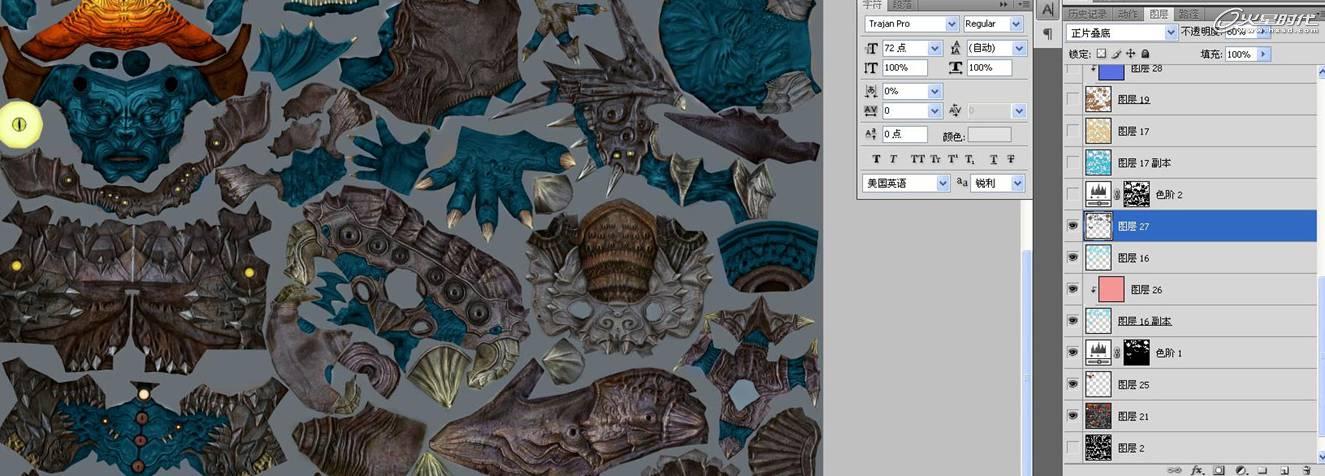Image resolution: width=1325 pixels, height=476 pixels.
Task: Open the leading (自动) dropdown
Action: pos(1020,48)
